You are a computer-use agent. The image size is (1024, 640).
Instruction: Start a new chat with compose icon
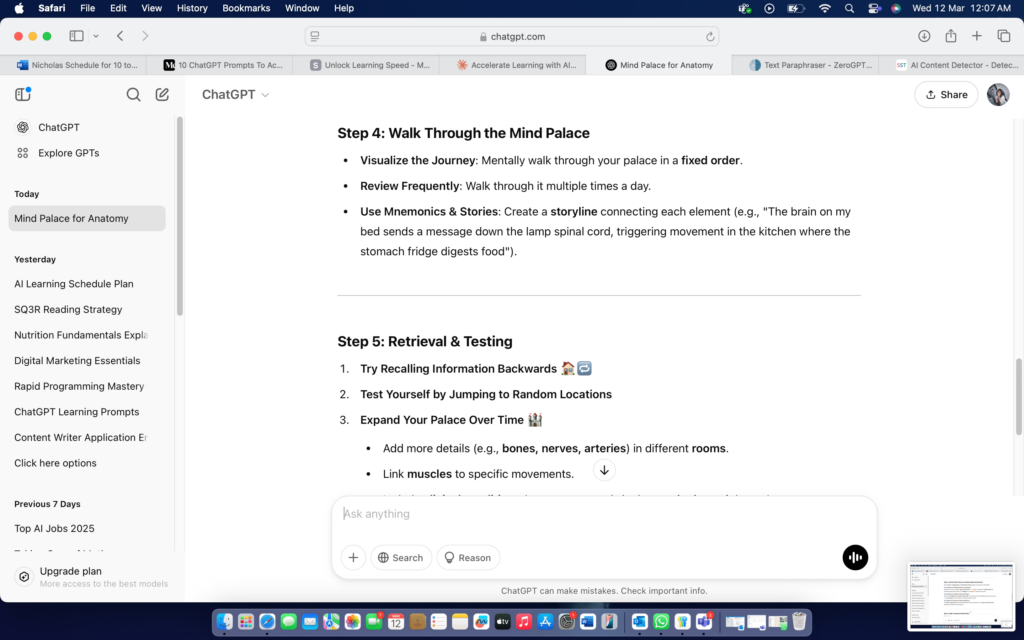[162, 95]
